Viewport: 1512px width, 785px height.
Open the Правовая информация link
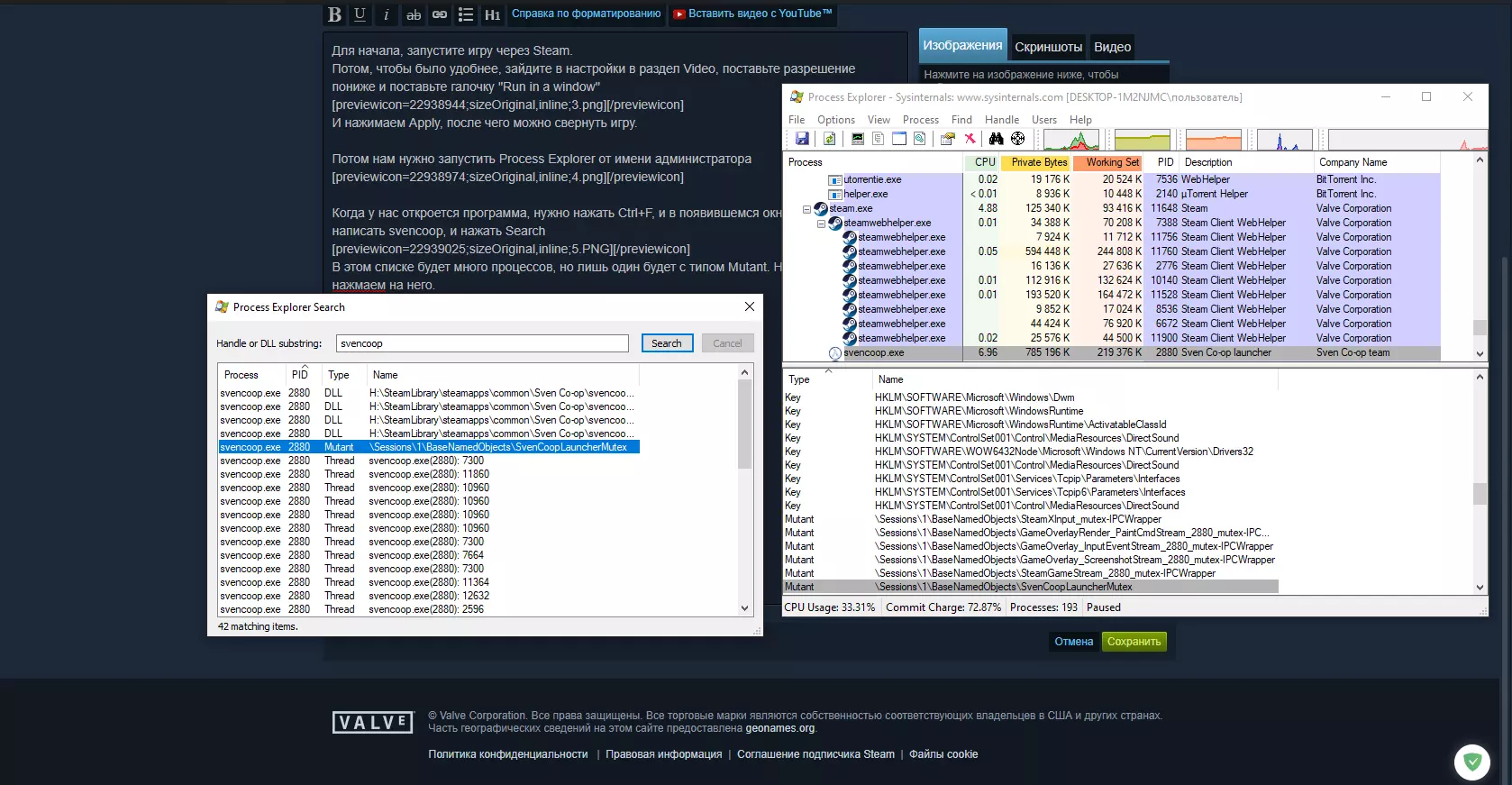click(x=664, y=754)
